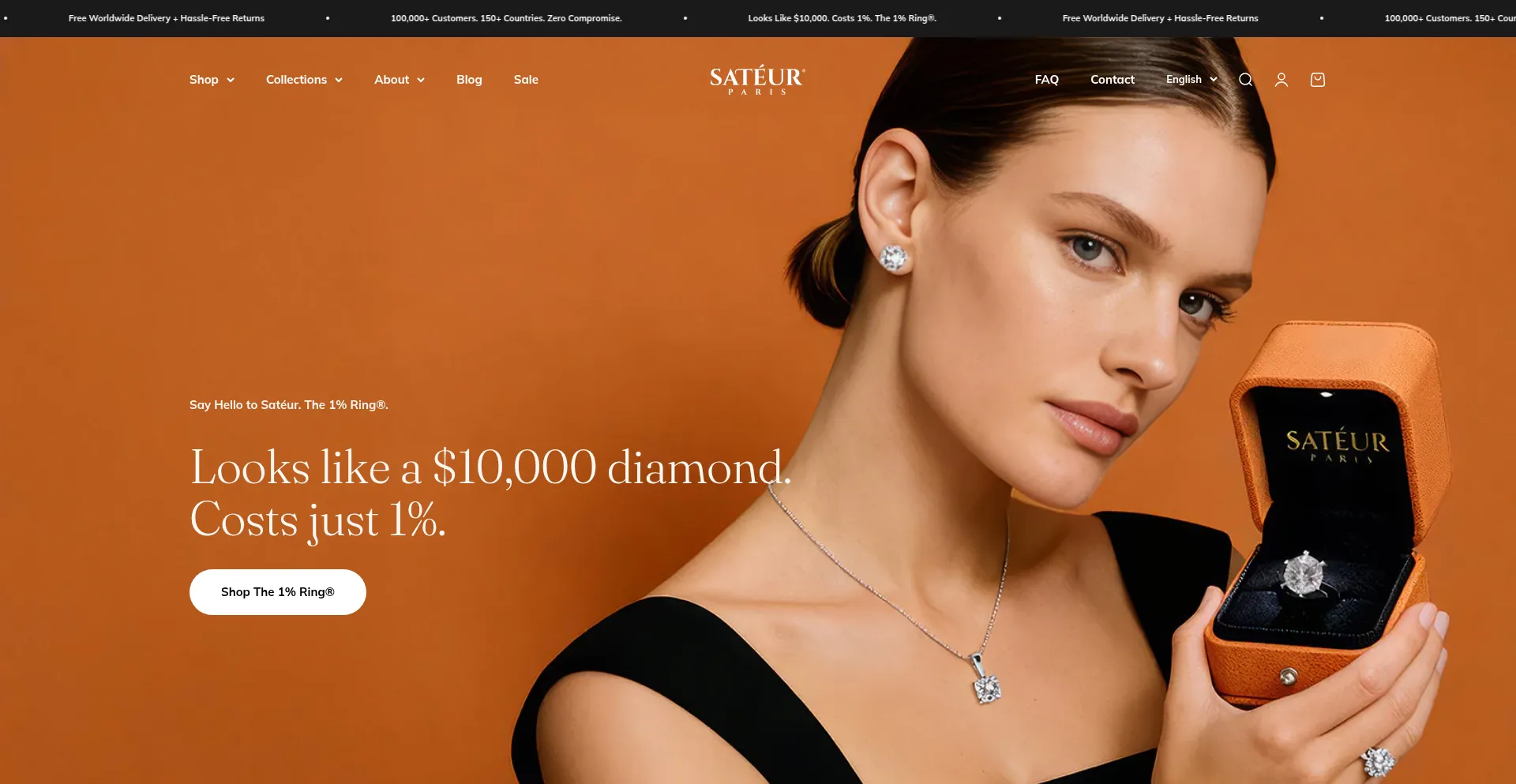Open the Contact link
1516x784 pixels.
(1113, 80)
